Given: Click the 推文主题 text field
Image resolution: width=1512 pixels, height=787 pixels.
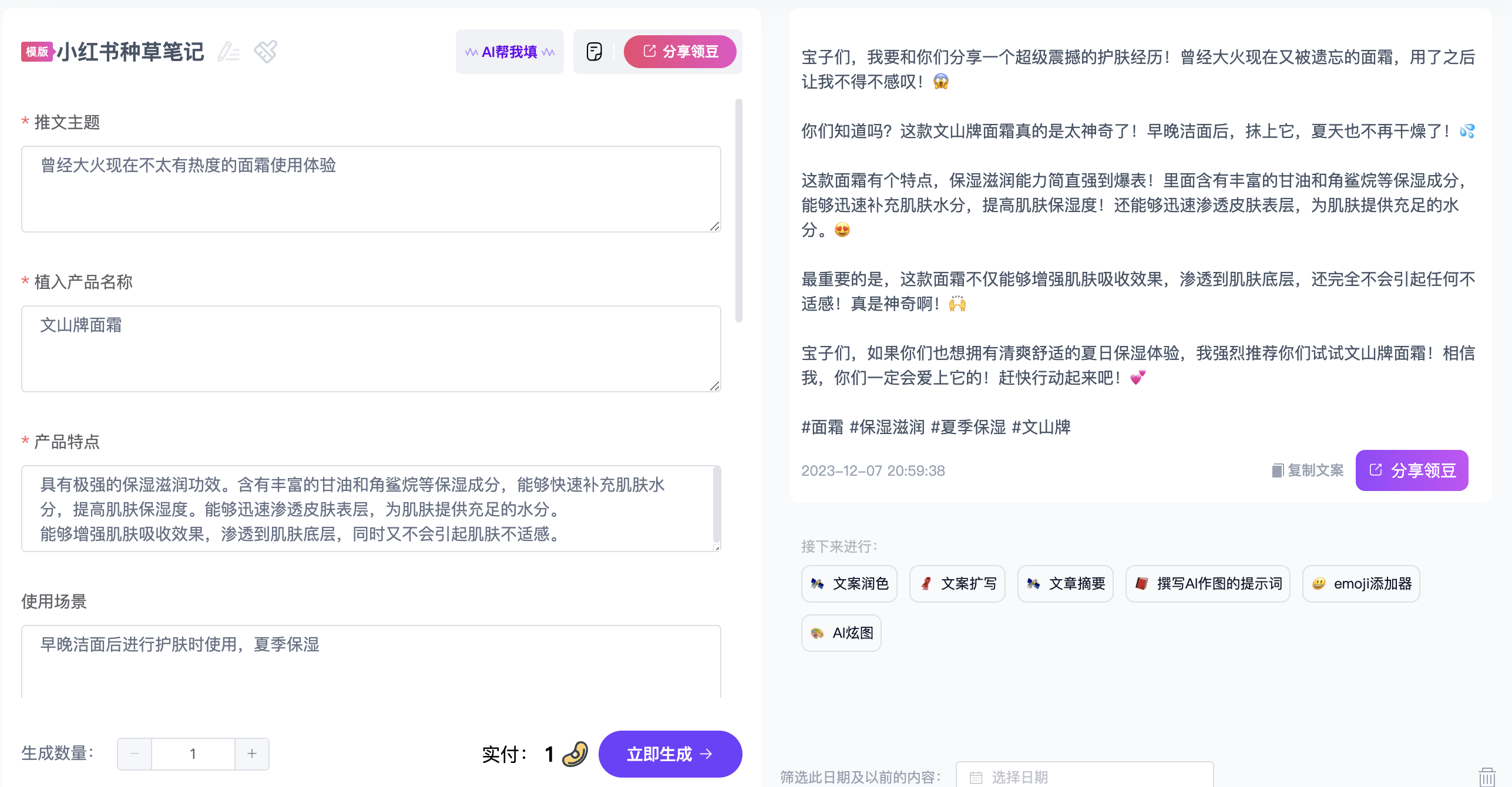Looking at the screenshot, I should pos(371,189).
